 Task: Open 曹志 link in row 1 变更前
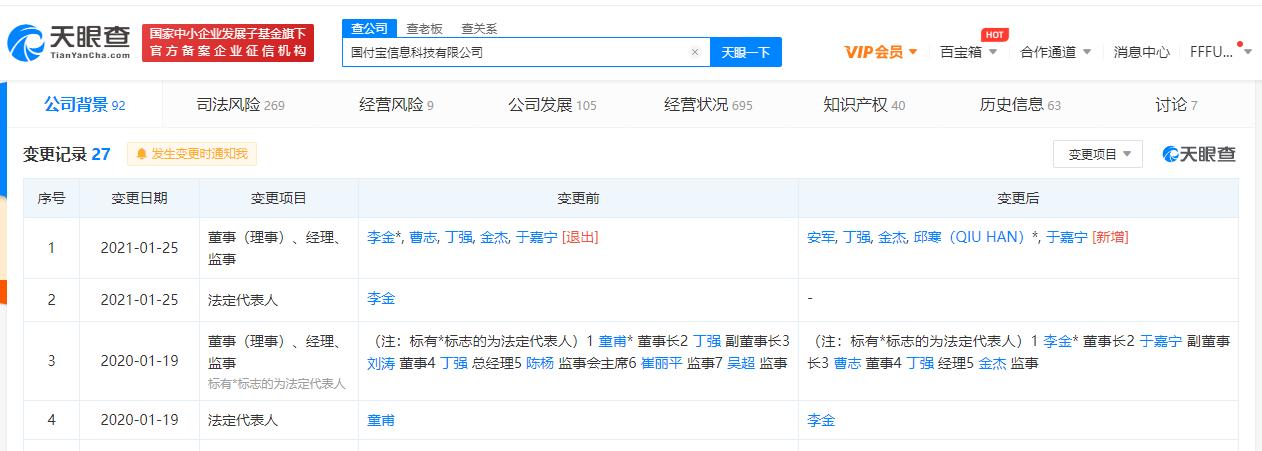pos(422,237)
